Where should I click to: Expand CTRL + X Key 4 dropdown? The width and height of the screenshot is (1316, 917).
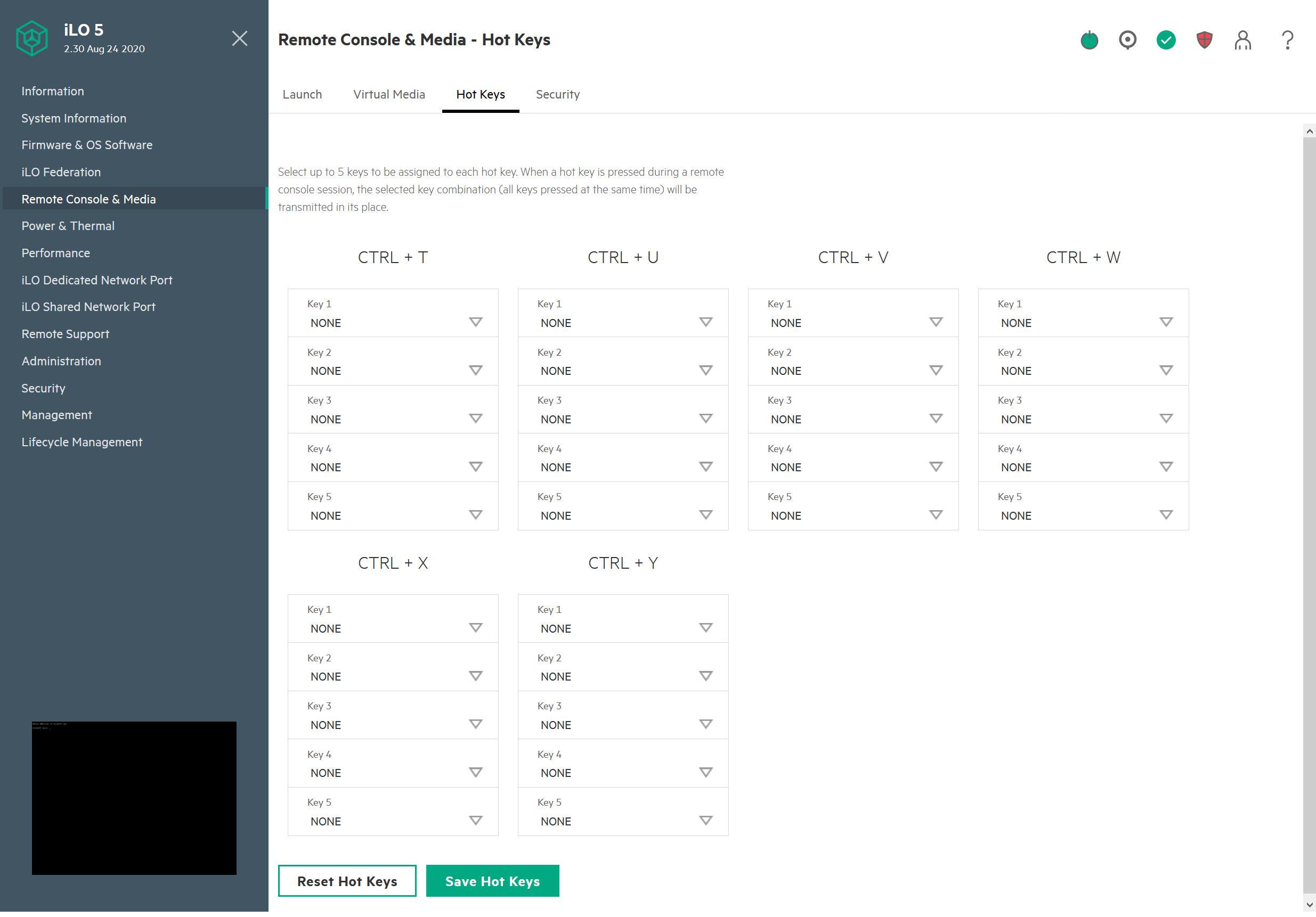475,773
